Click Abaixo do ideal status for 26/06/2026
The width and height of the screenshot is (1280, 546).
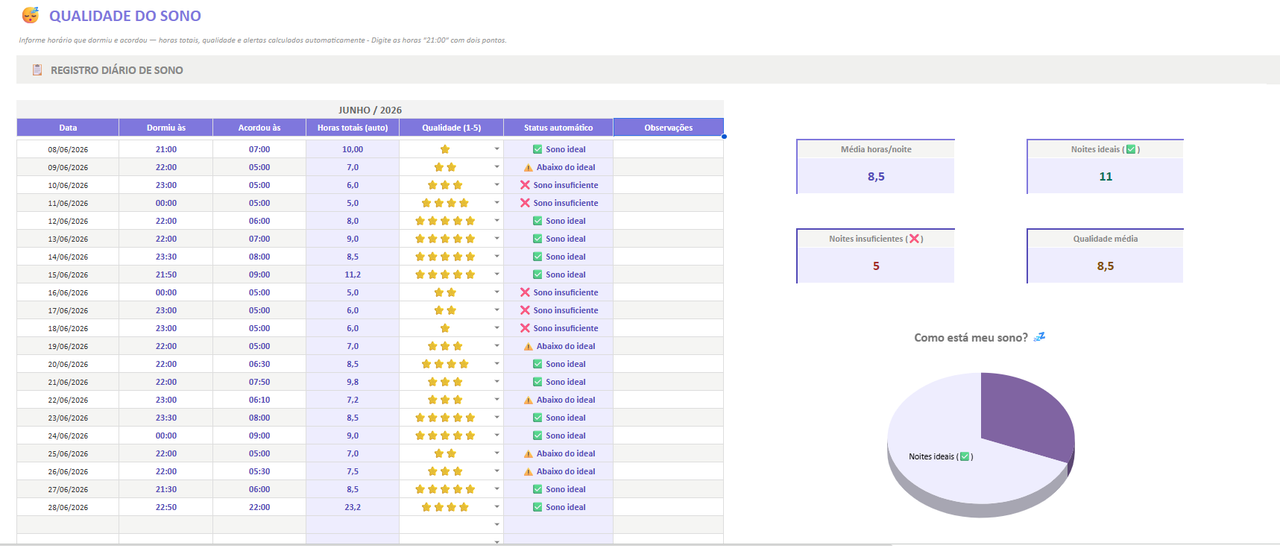(x=559, y=471)
